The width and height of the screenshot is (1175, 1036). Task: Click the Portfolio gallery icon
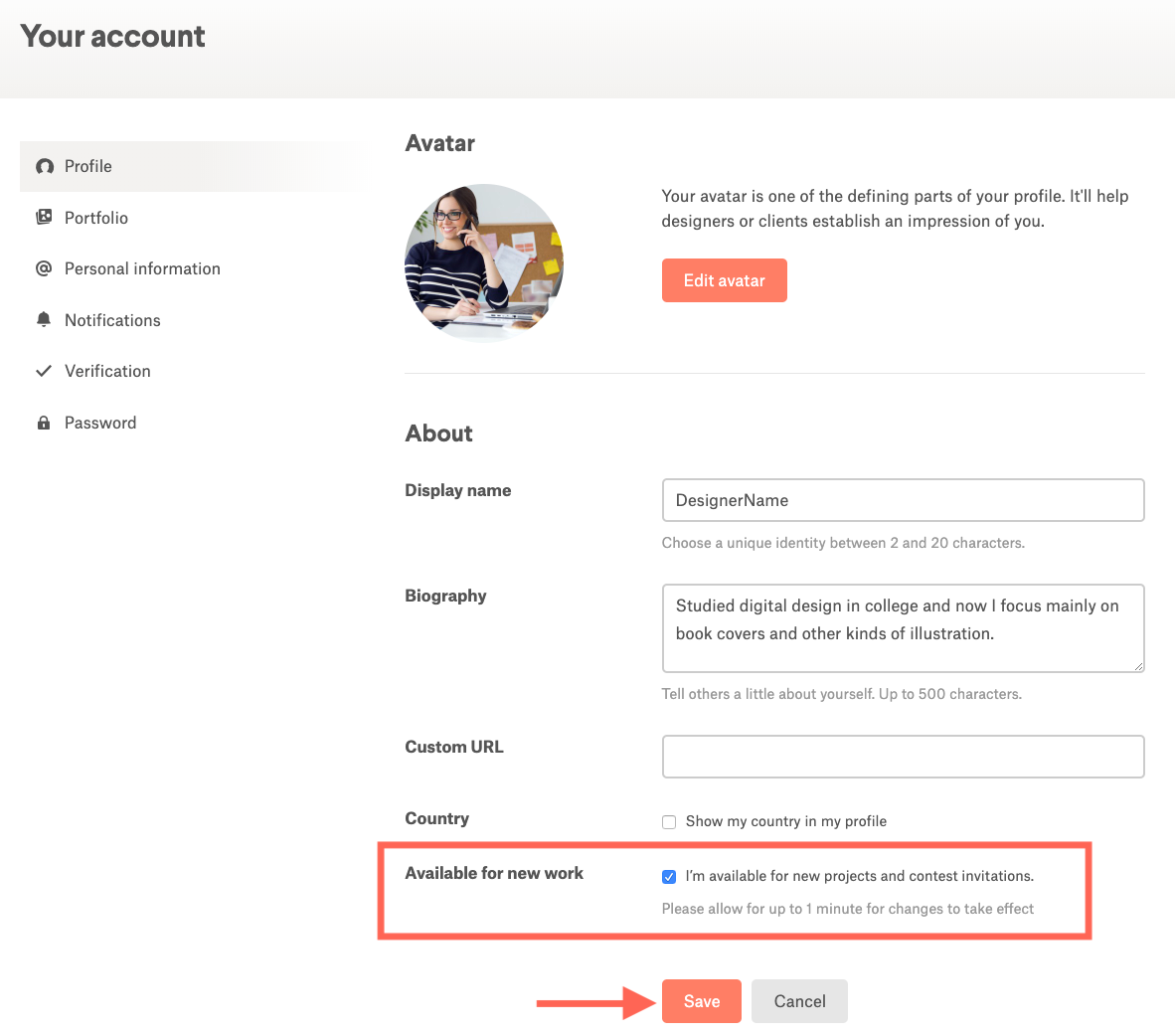click(x=44, y=217)
